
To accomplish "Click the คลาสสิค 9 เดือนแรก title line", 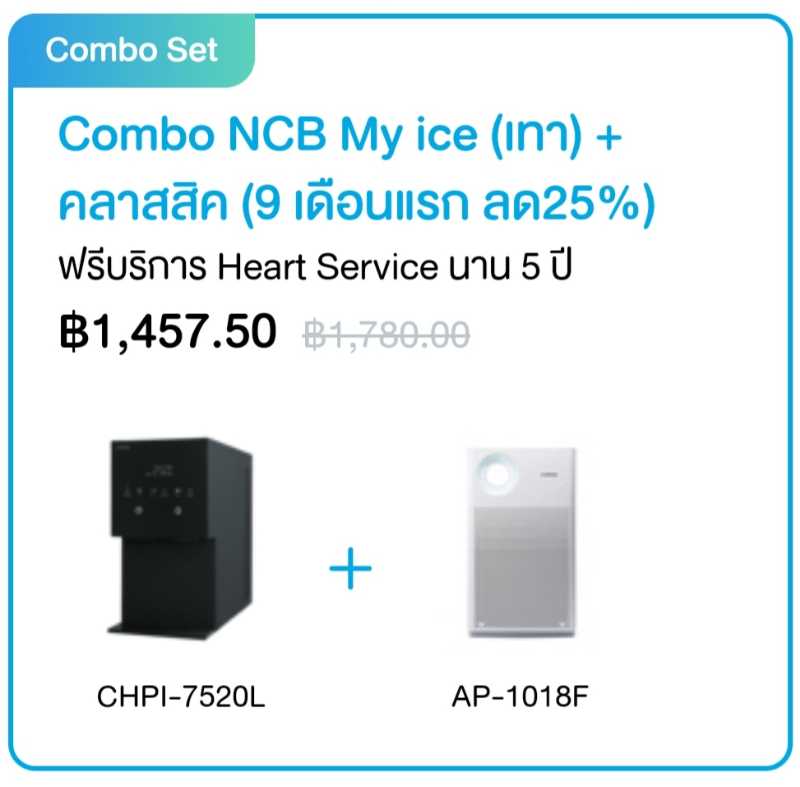I will (x=357, y=203).
